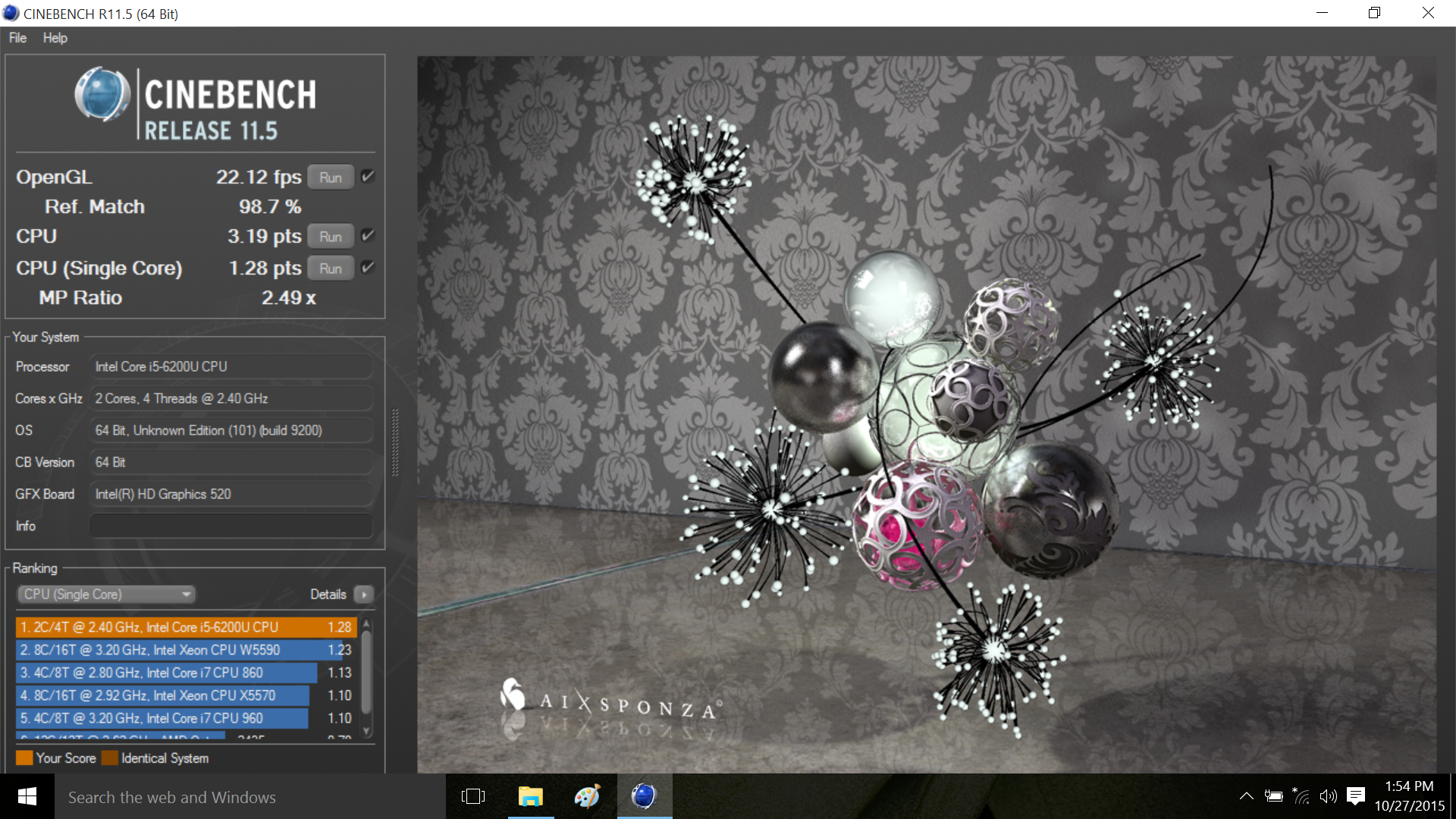Toggle the CPU (Single Core) checkbox

(x=368, y=268)
